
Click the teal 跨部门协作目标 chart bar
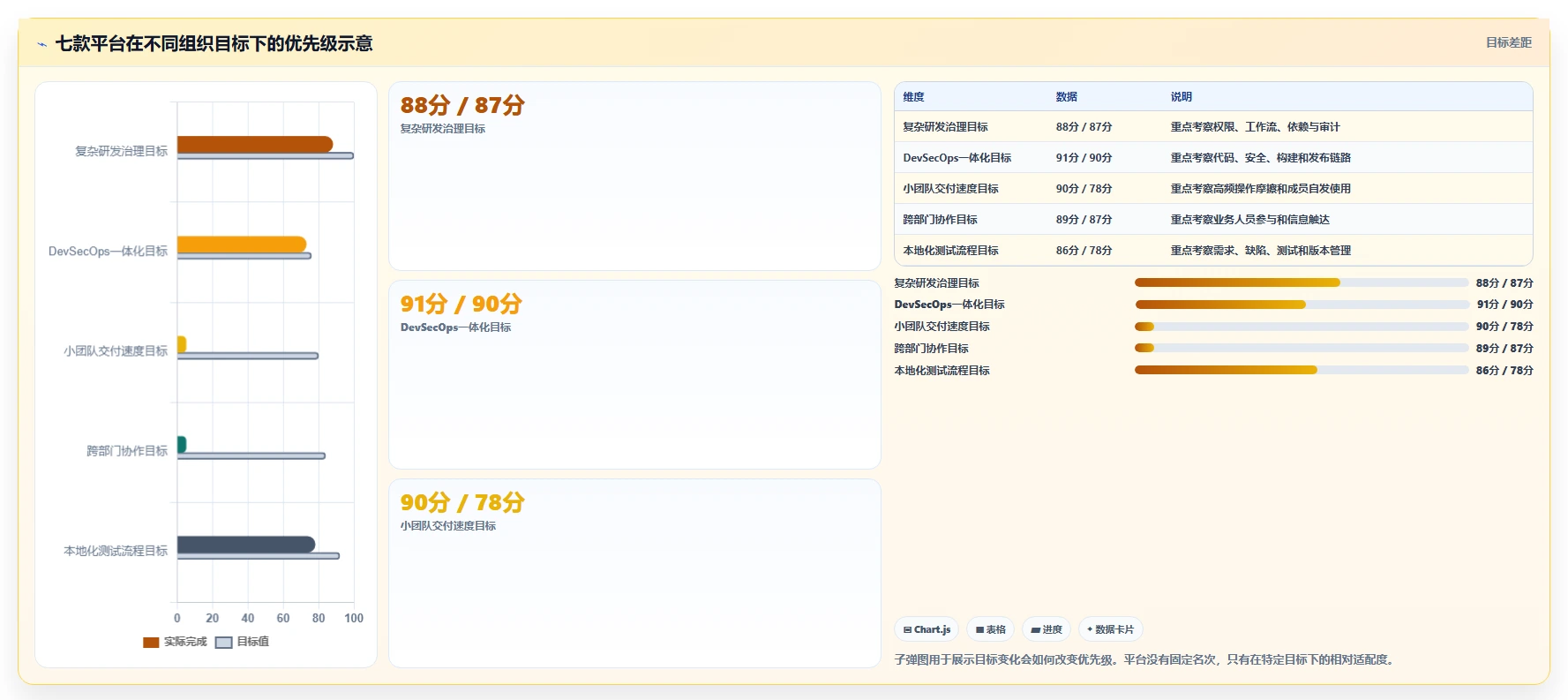pyautogui.click(x=182, y=445)
